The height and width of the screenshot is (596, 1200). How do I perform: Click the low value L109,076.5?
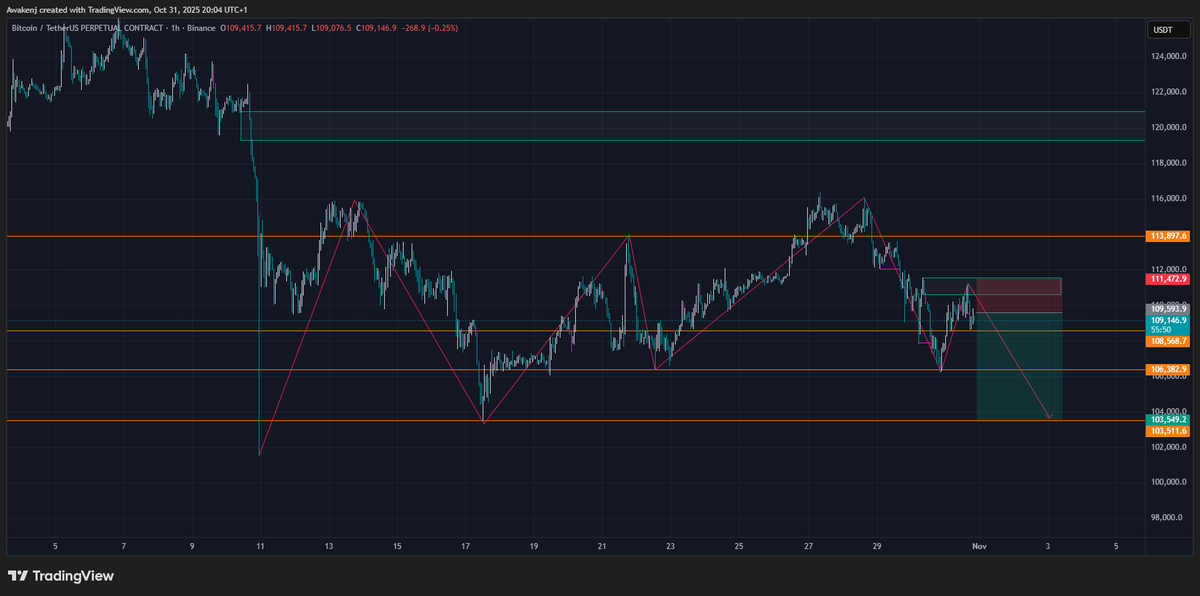[x=332, y=28]
